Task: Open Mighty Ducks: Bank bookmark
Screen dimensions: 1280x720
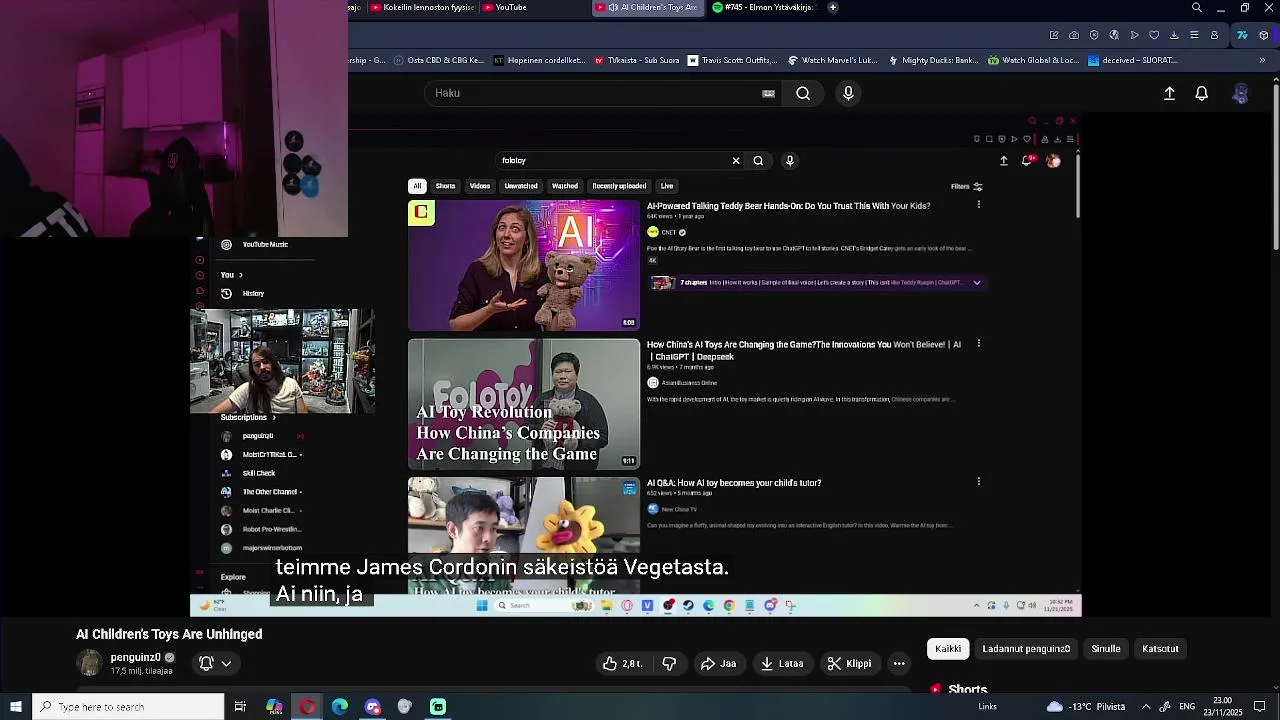Action: 933,60
